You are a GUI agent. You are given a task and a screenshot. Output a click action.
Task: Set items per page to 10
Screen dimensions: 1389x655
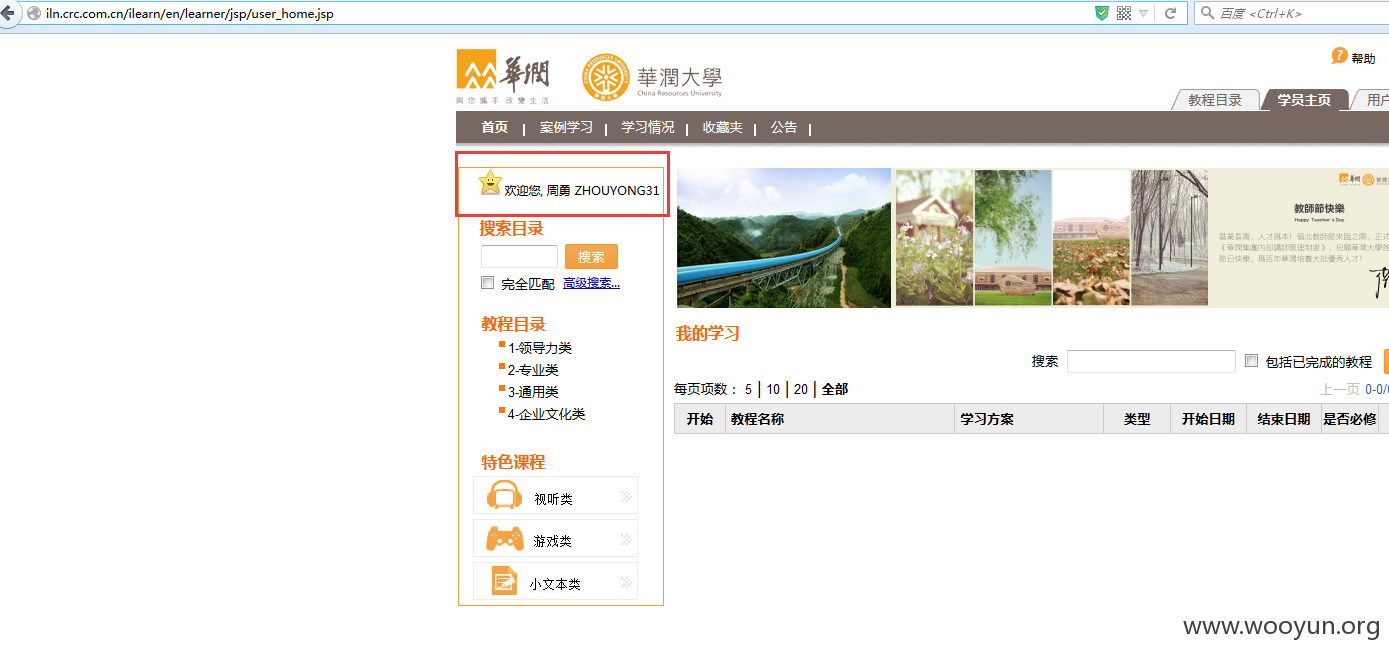point(774,389)
